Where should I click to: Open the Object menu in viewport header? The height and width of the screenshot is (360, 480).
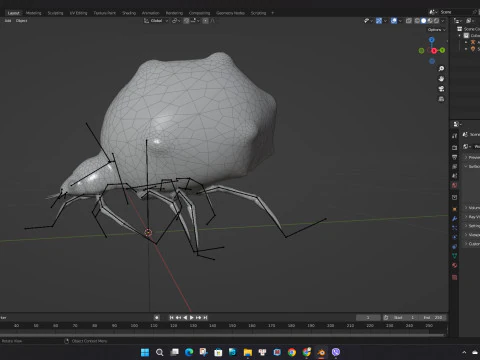[x=21, y=21]
